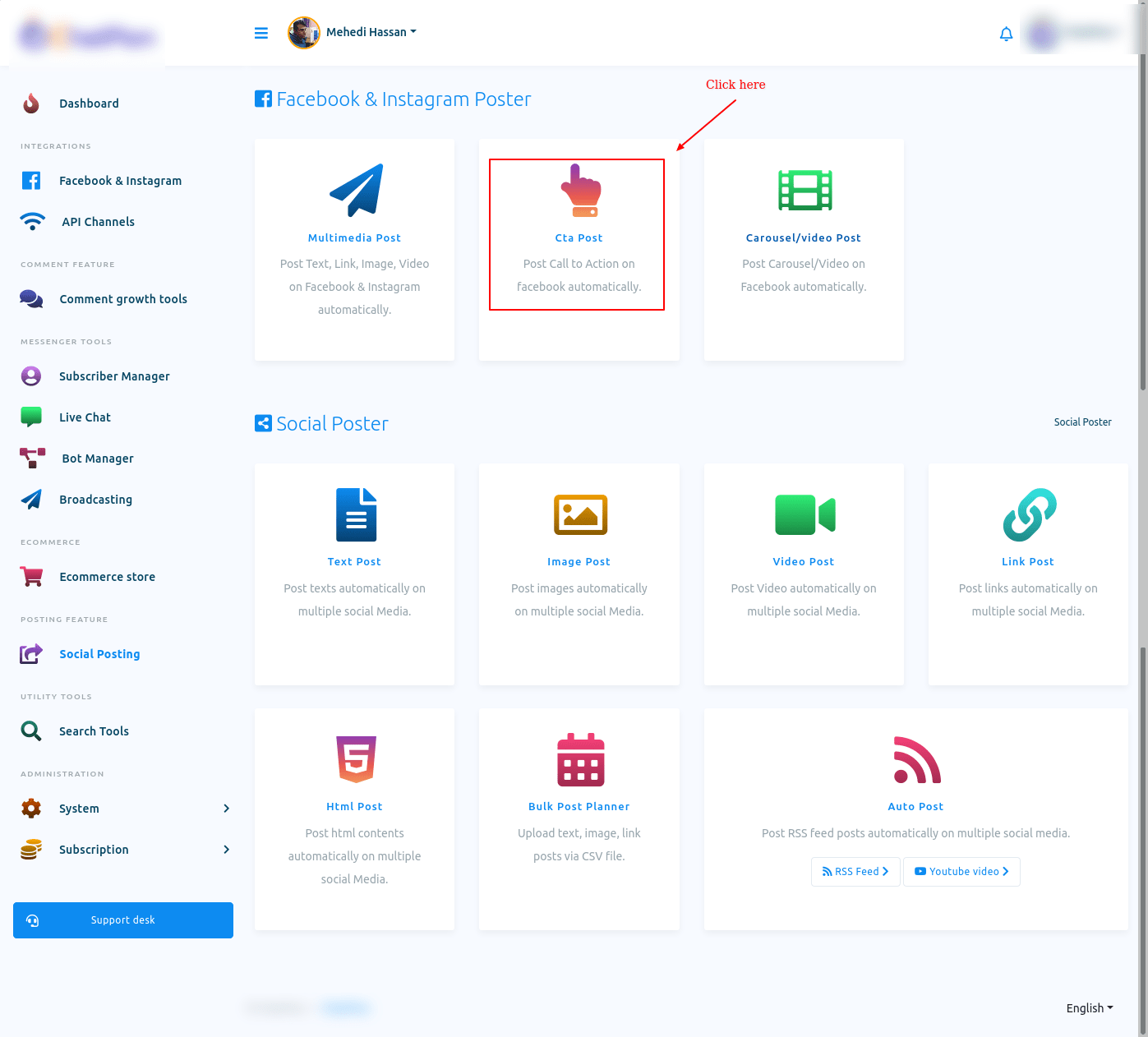Click Image Post picture icon

[580, 514]
